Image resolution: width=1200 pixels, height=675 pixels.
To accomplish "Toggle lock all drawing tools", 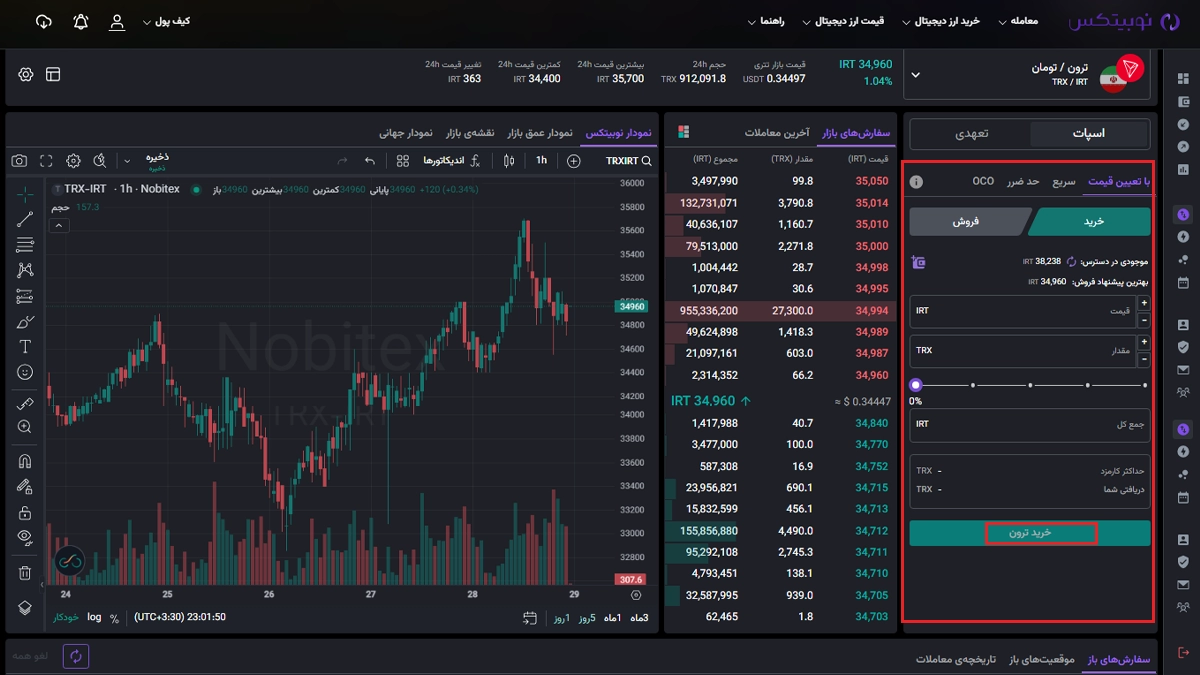I will point(25,513).
